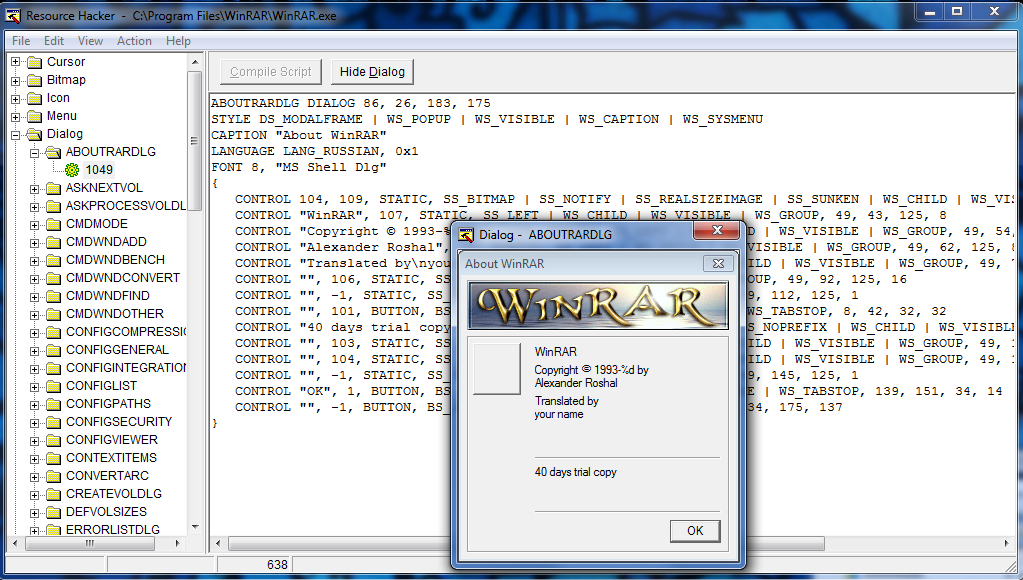Click the CMDWNDFIND folder icon
The width and height of the screenshot is (1023, 580).
(53, 296)
